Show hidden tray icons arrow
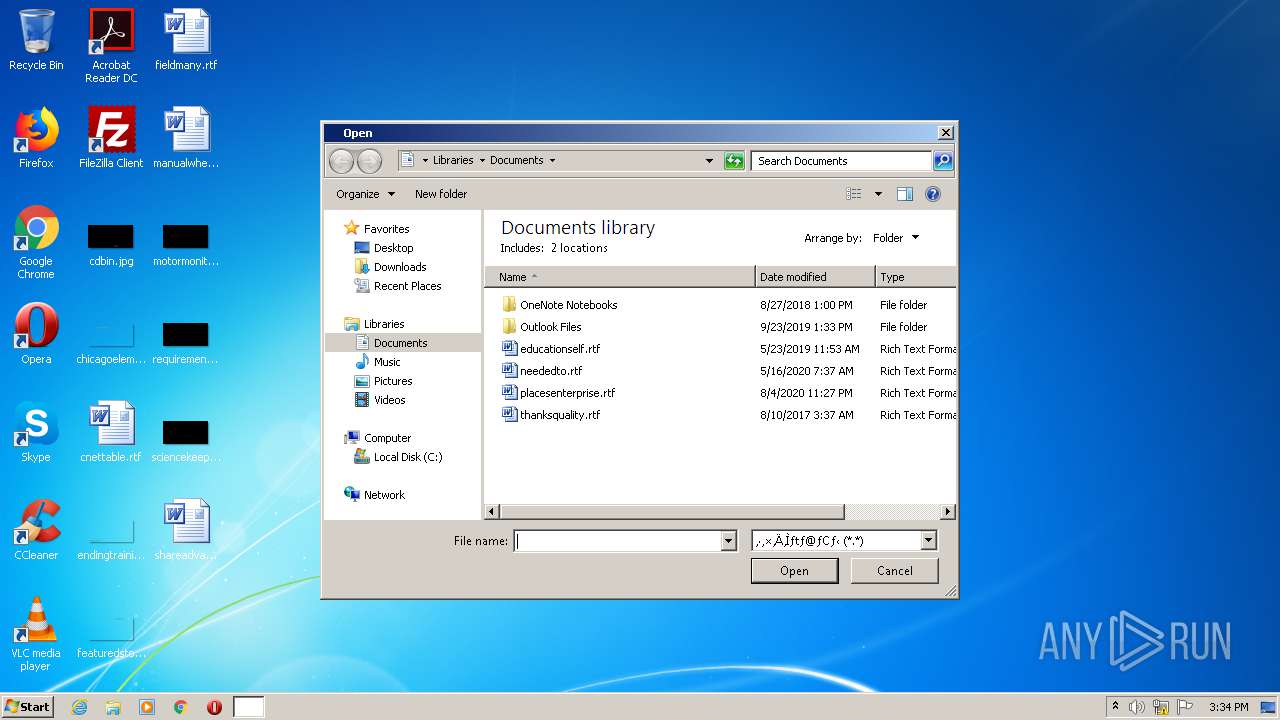The height and width of the screenshot is (720, 1280). [x=1115, y=707]
